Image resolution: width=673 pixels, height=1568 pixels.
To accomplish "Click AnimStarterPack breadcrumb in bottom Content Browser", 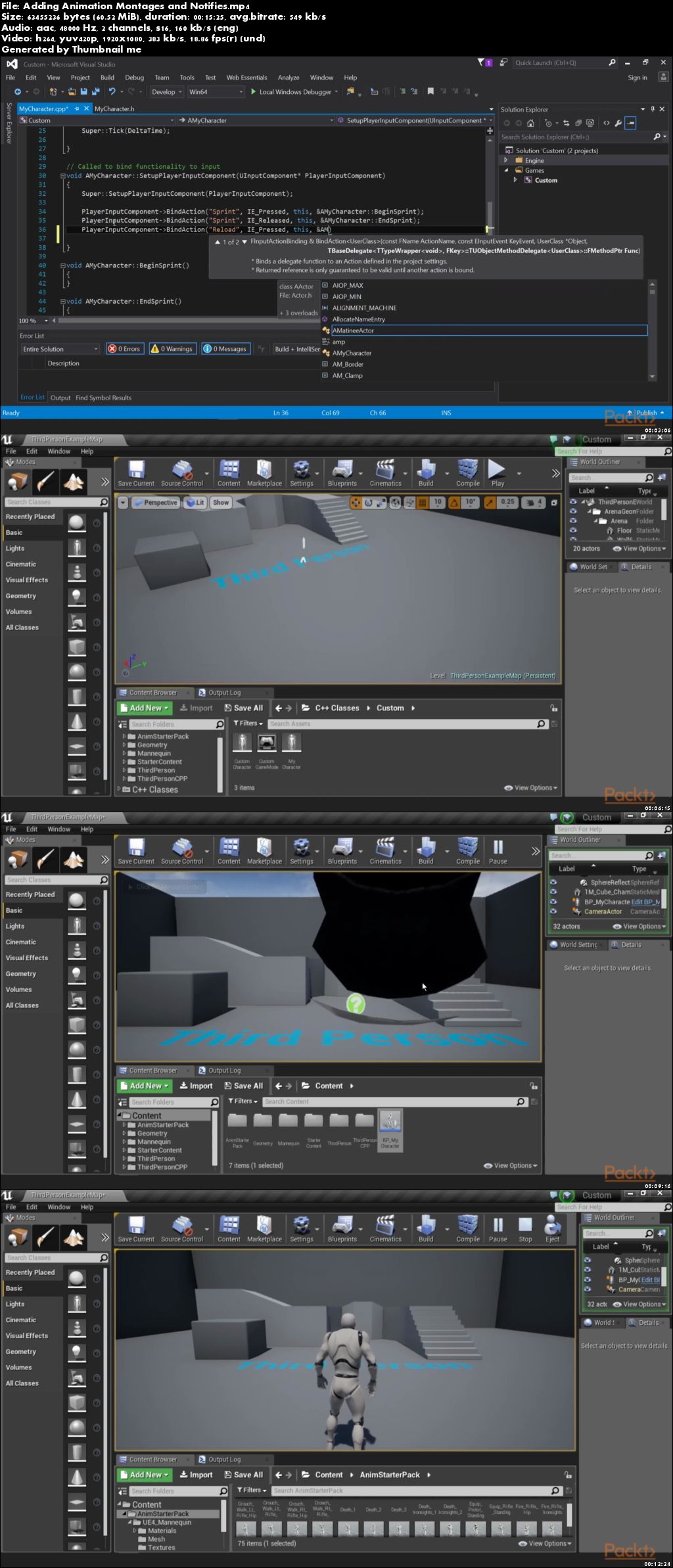I will (x=389, y=1475).
